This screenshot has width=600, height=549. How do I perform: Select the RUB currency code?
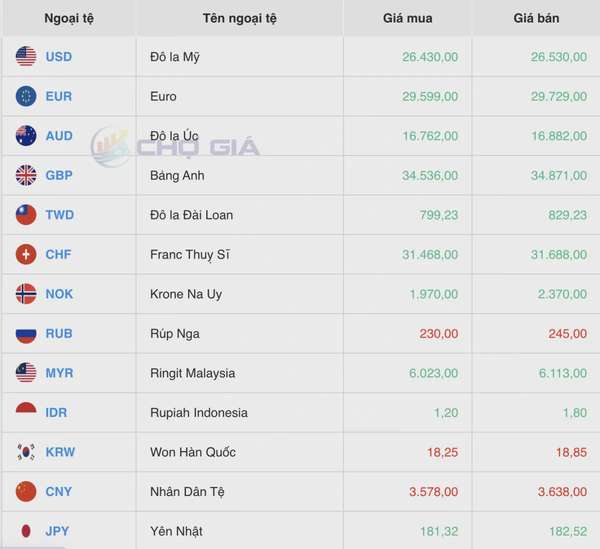coord(59,333)
